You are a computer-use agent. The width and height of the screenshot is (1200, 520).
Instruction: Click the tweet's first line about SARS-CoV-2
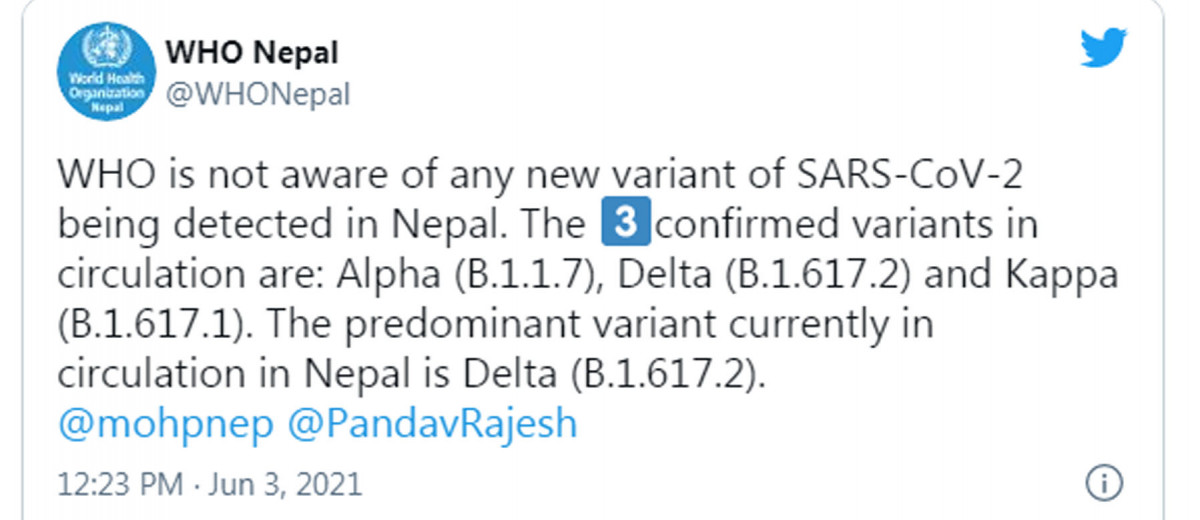540,174
